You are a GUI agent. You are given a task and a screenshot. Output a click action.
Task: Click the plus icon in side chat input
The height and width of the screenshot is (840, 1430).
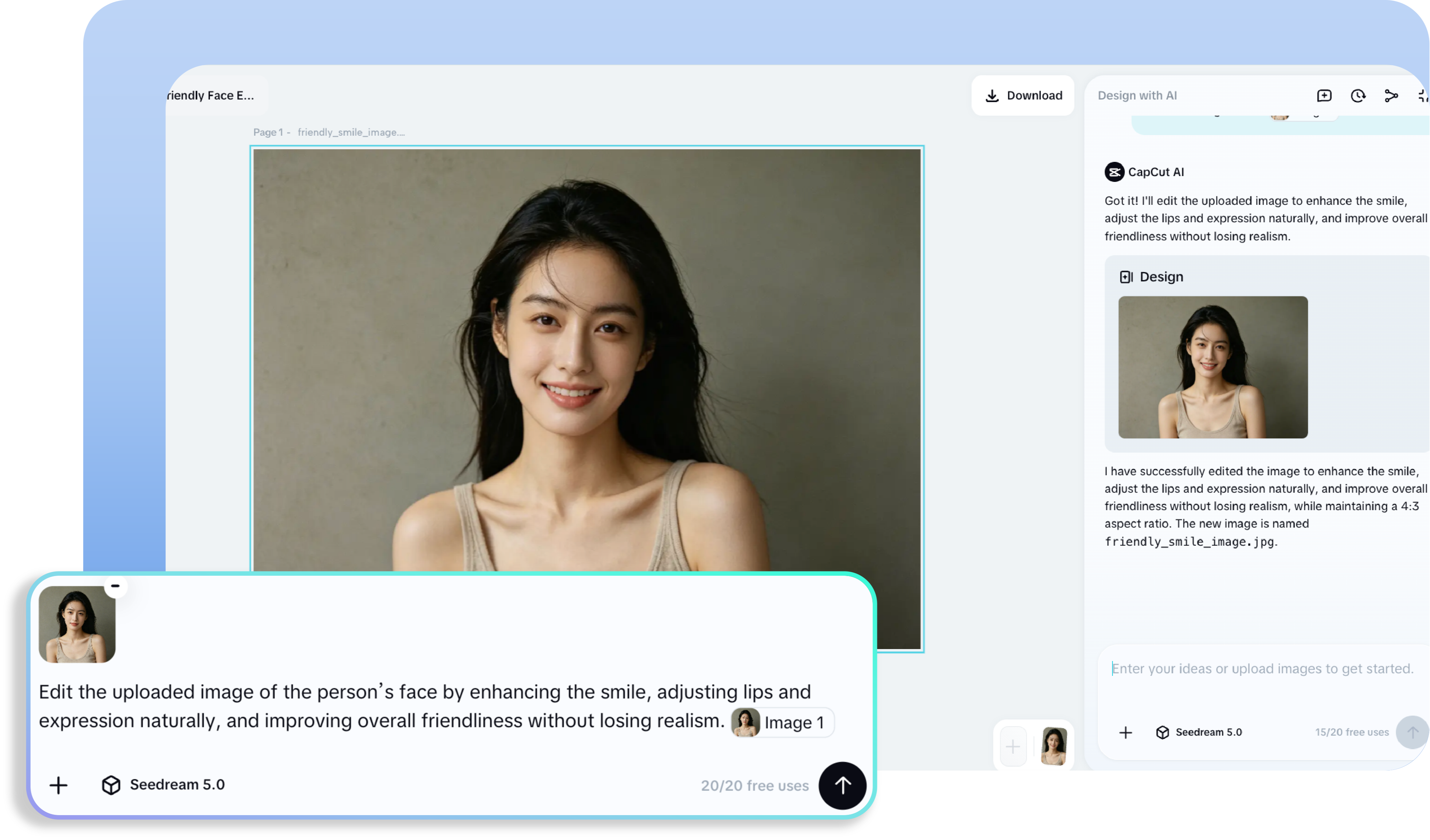pos(1126,732)
